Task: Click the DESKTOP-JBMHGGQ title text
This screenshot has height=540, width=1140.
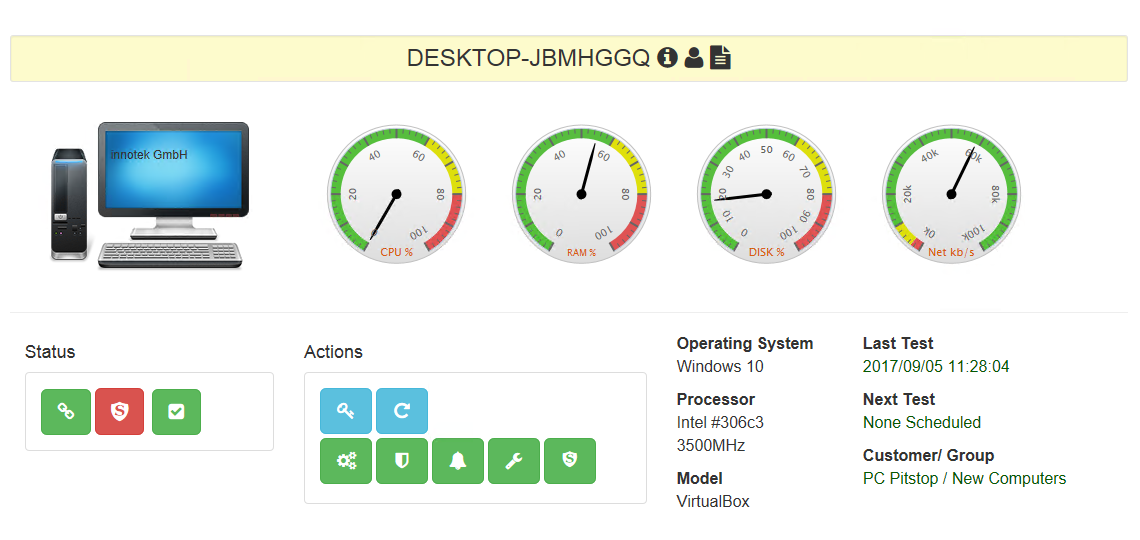Action: click(528, 58)
